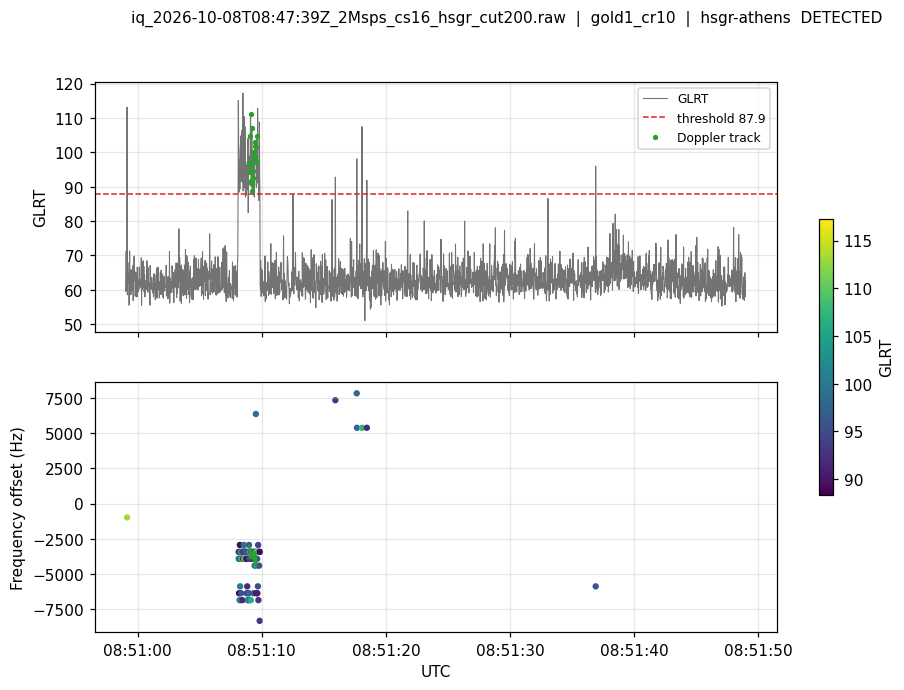Click the '7500' frequency offset tick label
The image size is (904, 690).
click(x=64, y=399)
